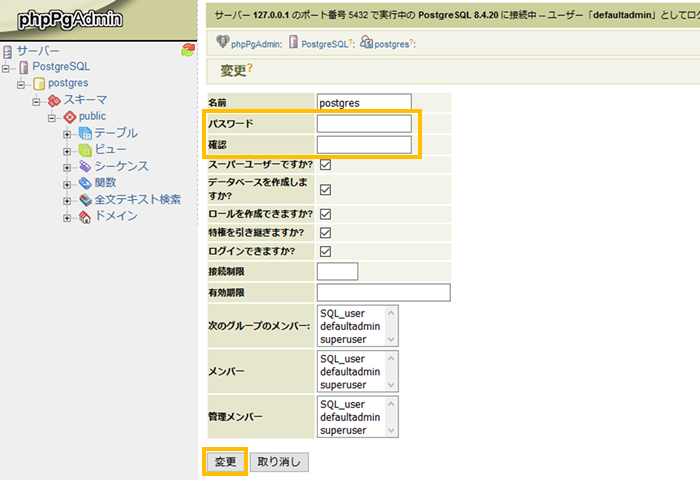Expand the シーケンス tree node
Screen dimensions: 700x480
pyautogui.click(x=67, y=168)
